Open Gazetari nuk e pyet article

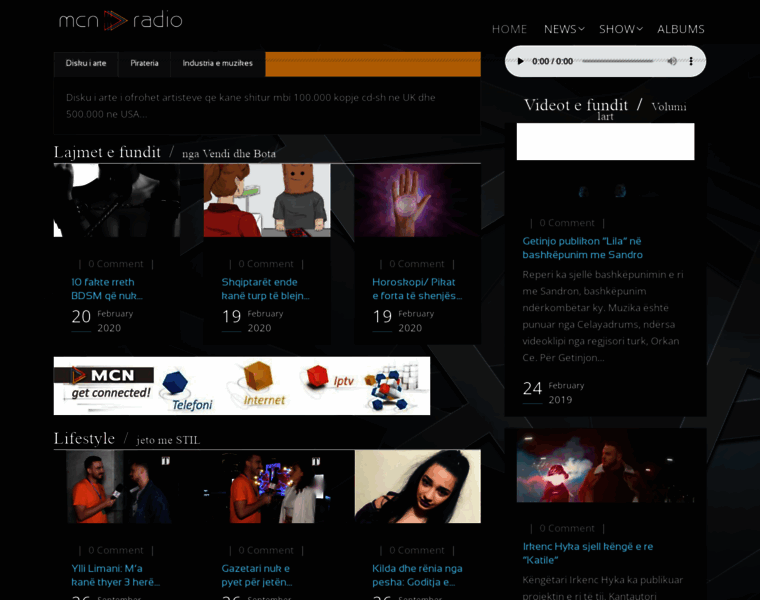[x=257, y=575]
